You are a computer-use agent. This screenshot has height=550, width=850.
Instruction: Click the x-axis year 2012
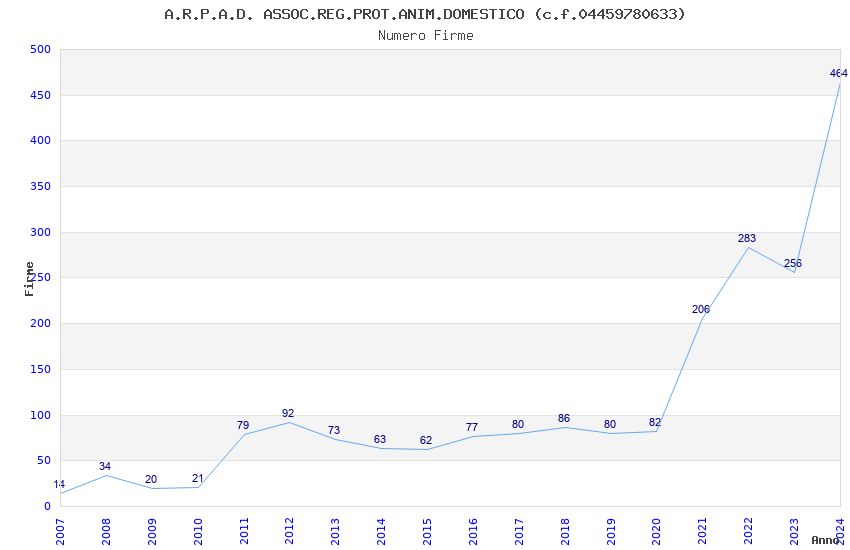[289, 531]
